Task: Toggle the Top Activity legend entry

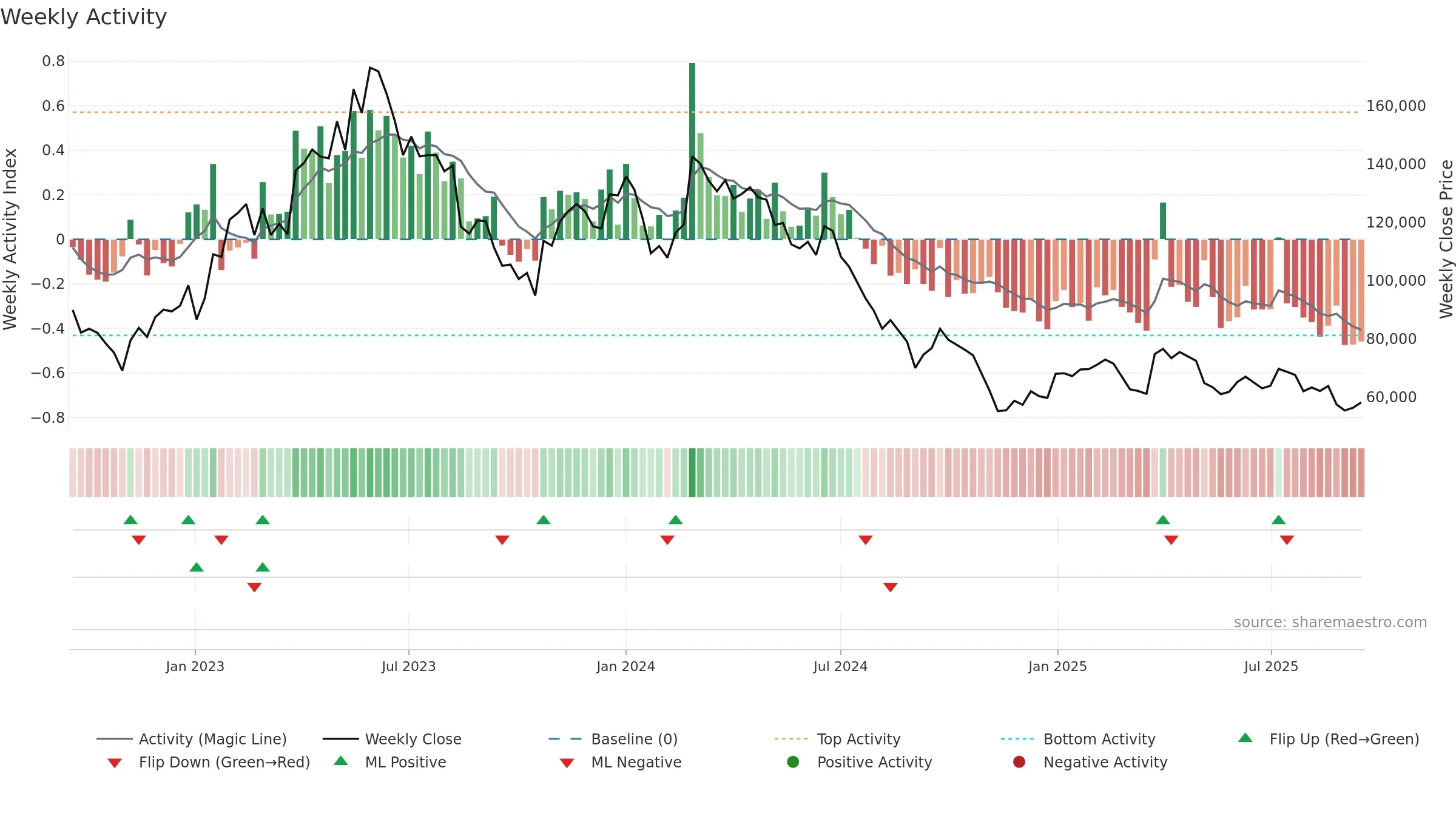Action: [838, 739]
